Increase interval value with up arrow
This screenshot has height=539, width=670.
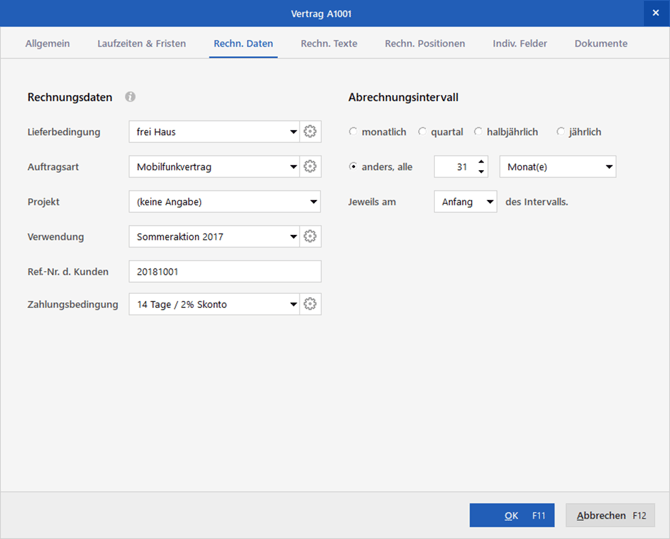(x=481, y=162)
